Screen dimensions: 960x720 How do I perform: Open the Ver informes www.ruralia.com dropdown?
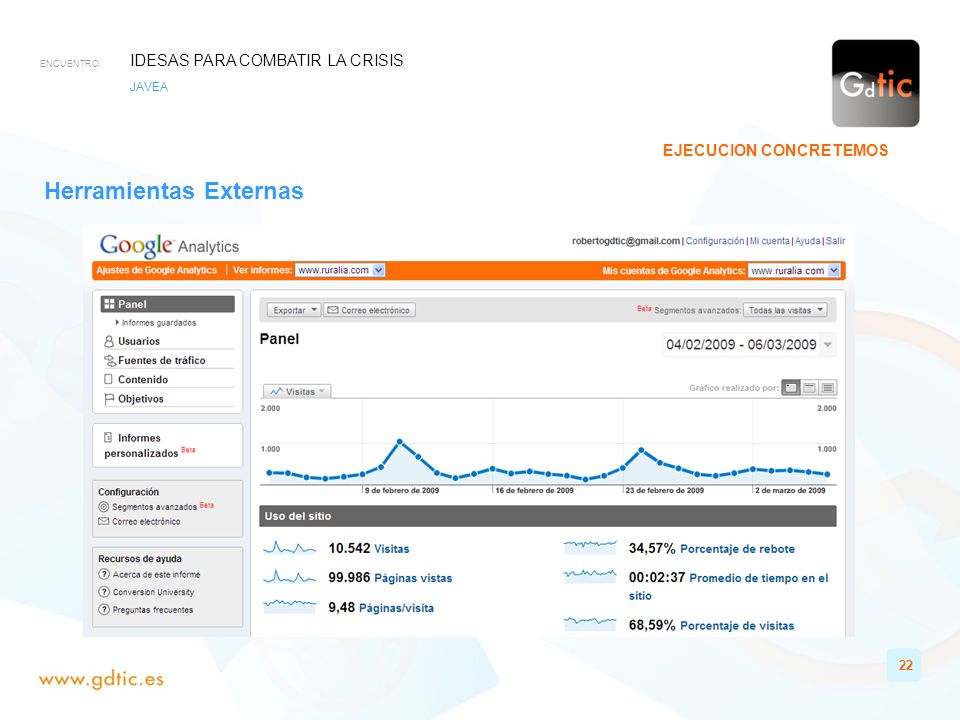pos(340,270)
